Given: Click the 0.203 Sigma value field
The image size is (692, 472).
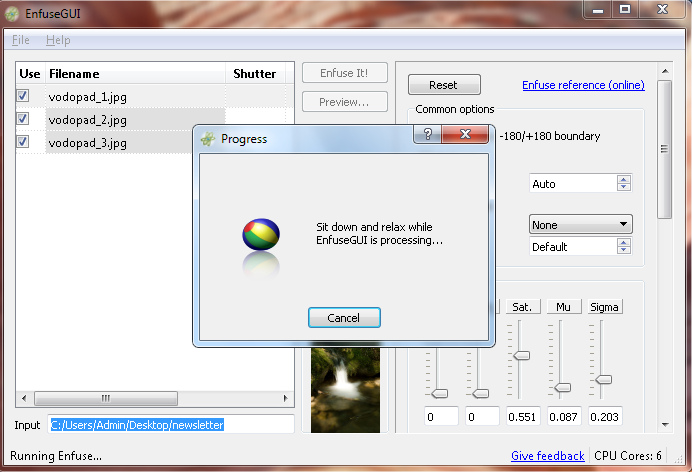Looking at the screenshot, I should 605,416.
